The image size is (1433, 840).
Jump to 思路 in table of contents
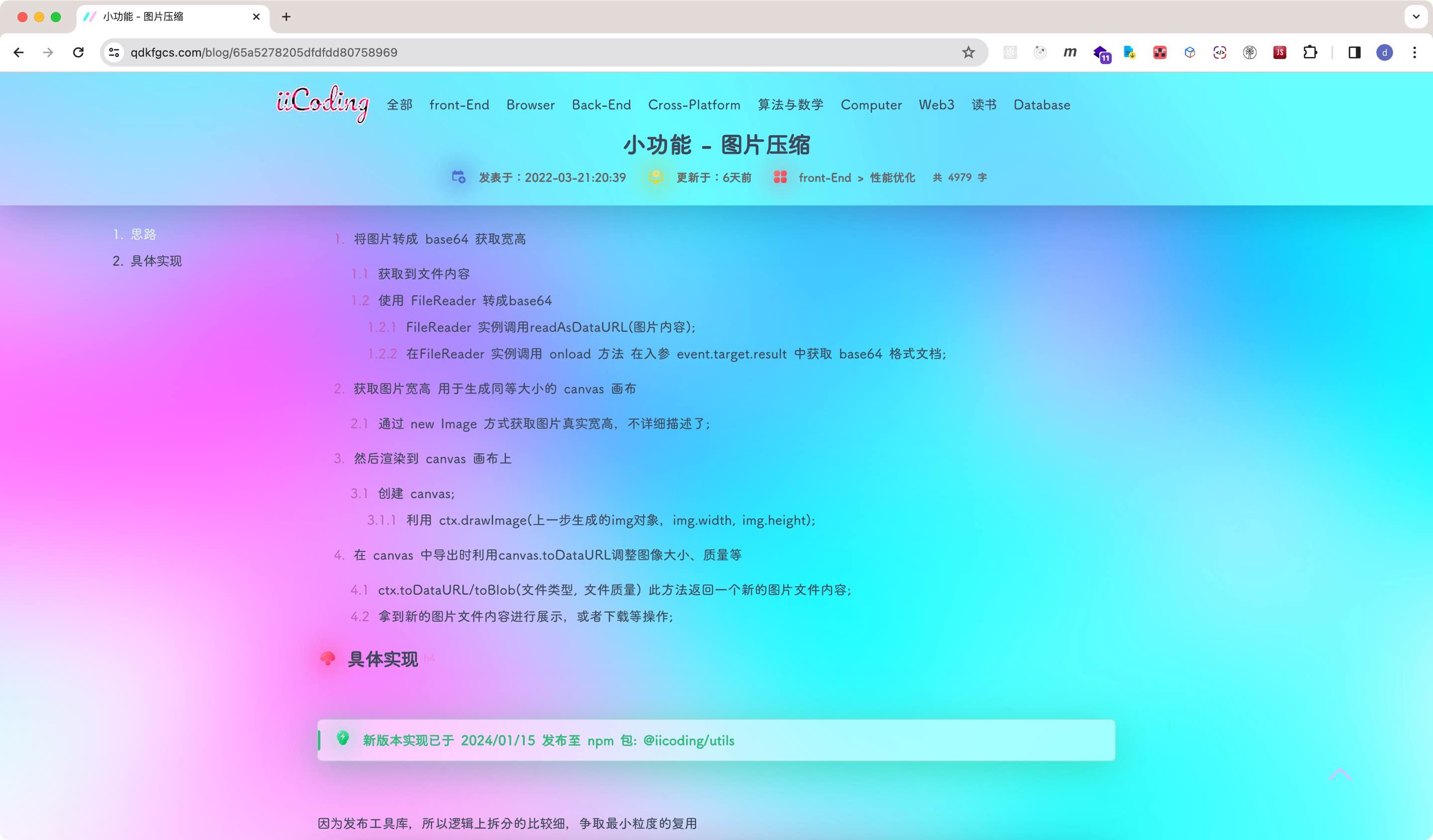pos(143,234)
